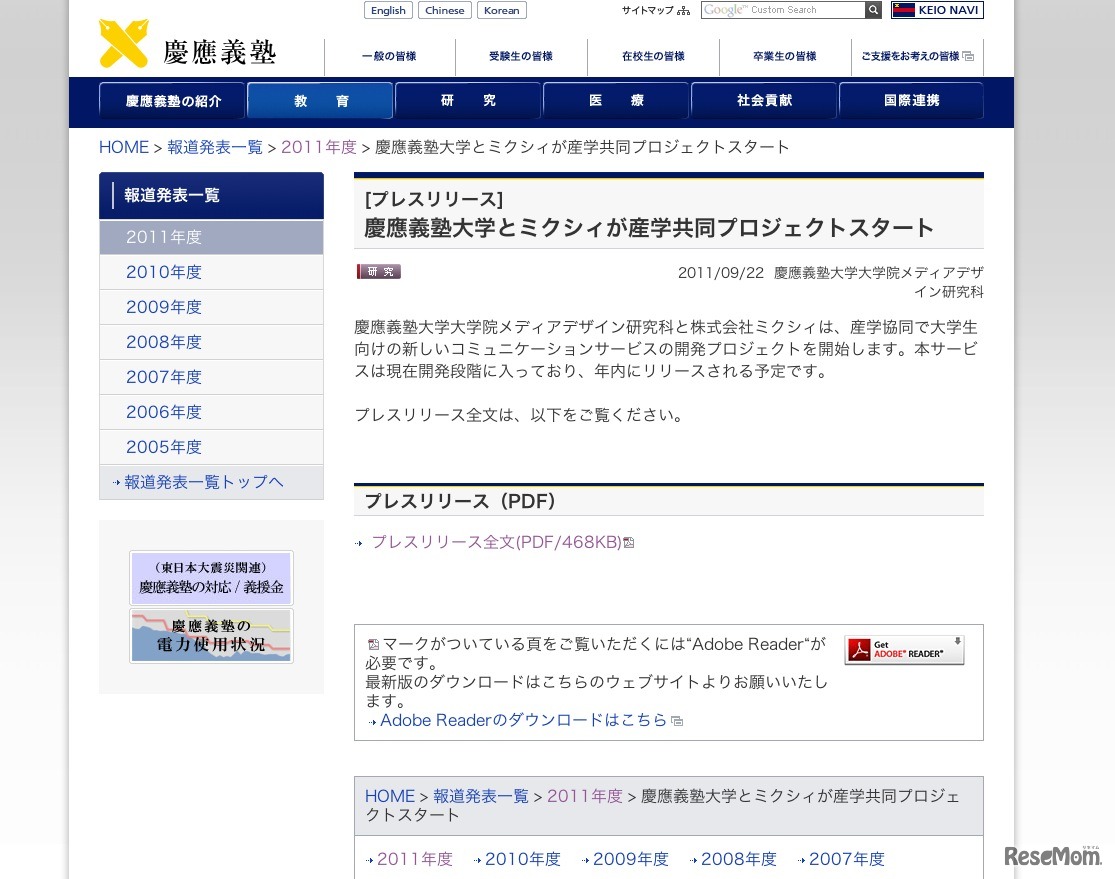The height and width of the screenshot is (879, 1115).
Task: Click the magnifying glass search icon
Action: pyautogui.click(x=873, y=10)
